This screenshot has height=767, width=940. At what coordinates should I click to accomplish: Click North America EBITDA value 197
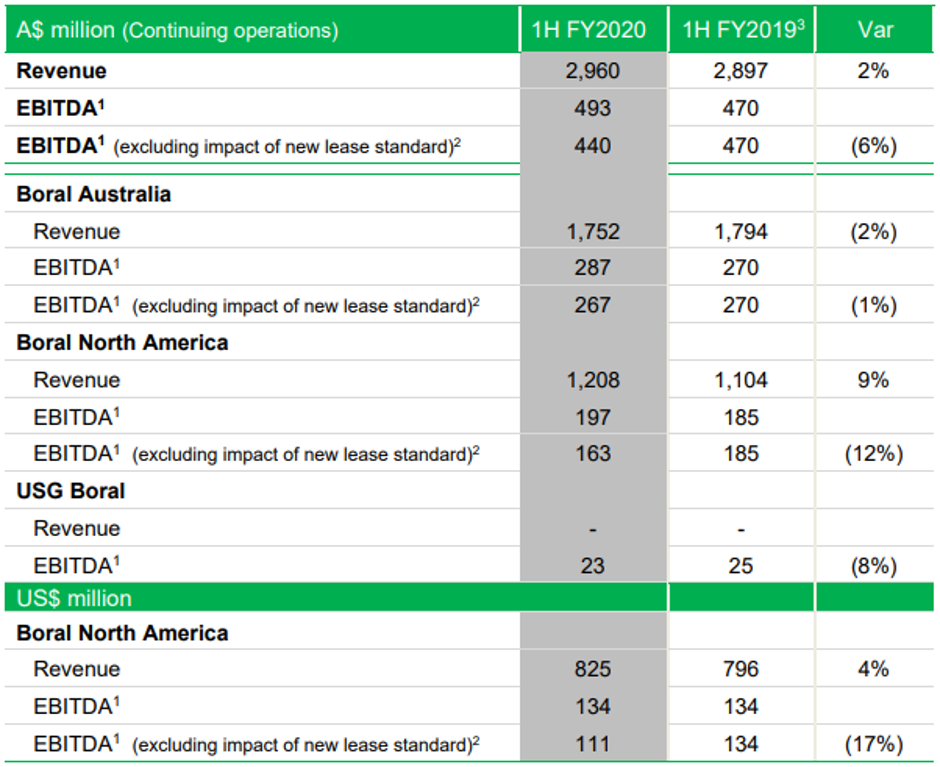point(592,417)
